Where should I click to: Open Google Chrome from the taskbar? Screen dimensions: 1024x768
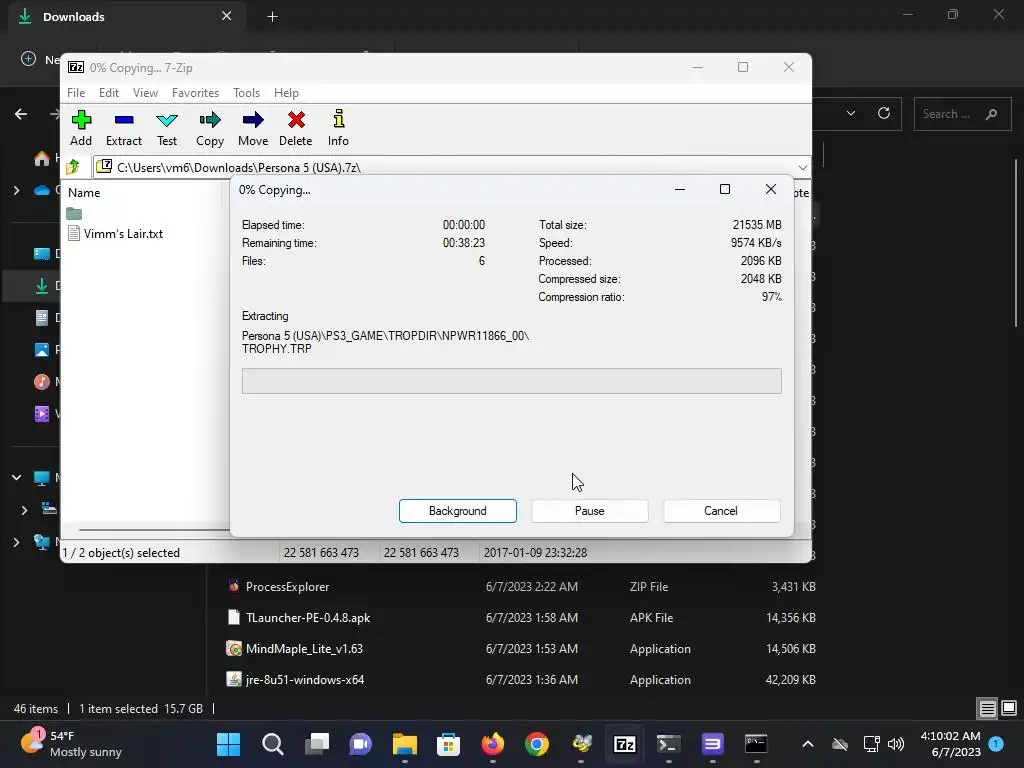click(537, 744)
